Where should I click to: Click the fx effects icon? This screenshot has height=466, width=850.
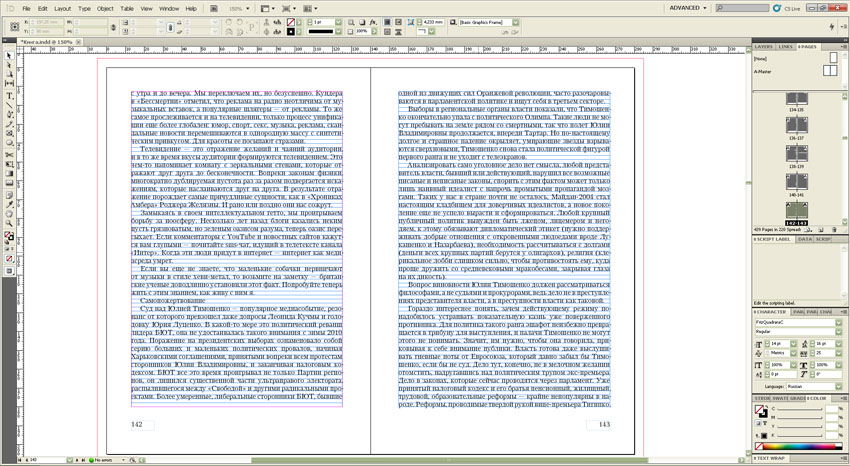coord(372,22)
